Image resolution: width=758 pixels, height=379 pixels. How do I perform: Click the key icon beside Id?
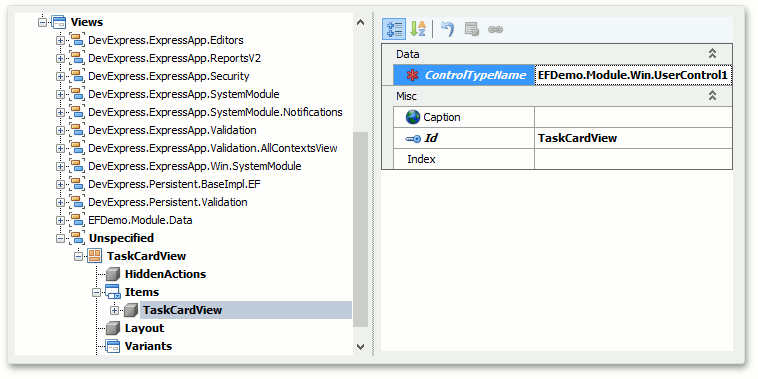pos(413,139)
